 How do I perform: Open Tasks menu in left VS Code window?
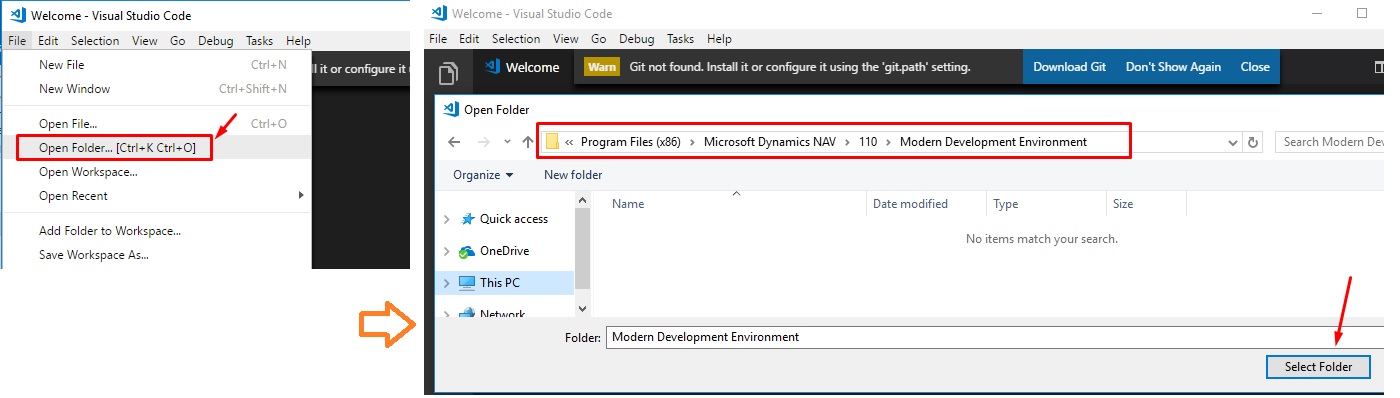pos(260,41)
